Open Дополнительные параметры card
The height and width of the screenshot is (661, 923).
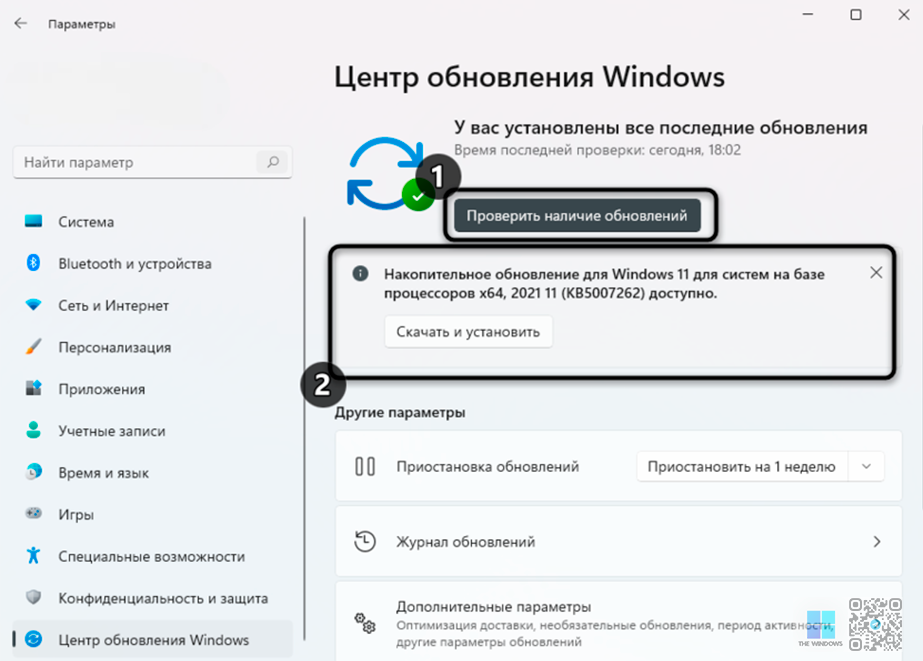coord(618,622)
